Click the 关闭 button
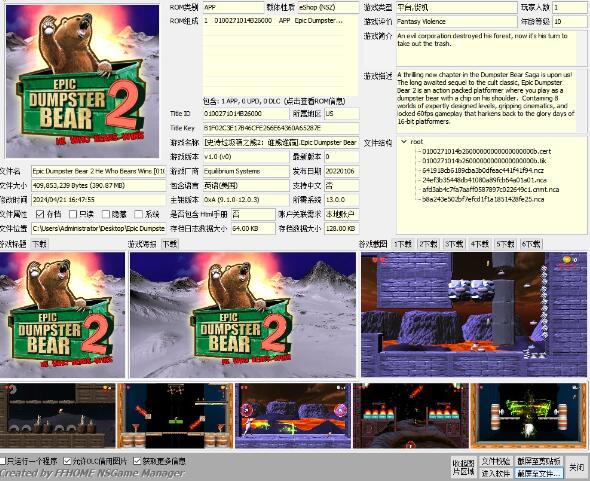 (x=576, y=467)
